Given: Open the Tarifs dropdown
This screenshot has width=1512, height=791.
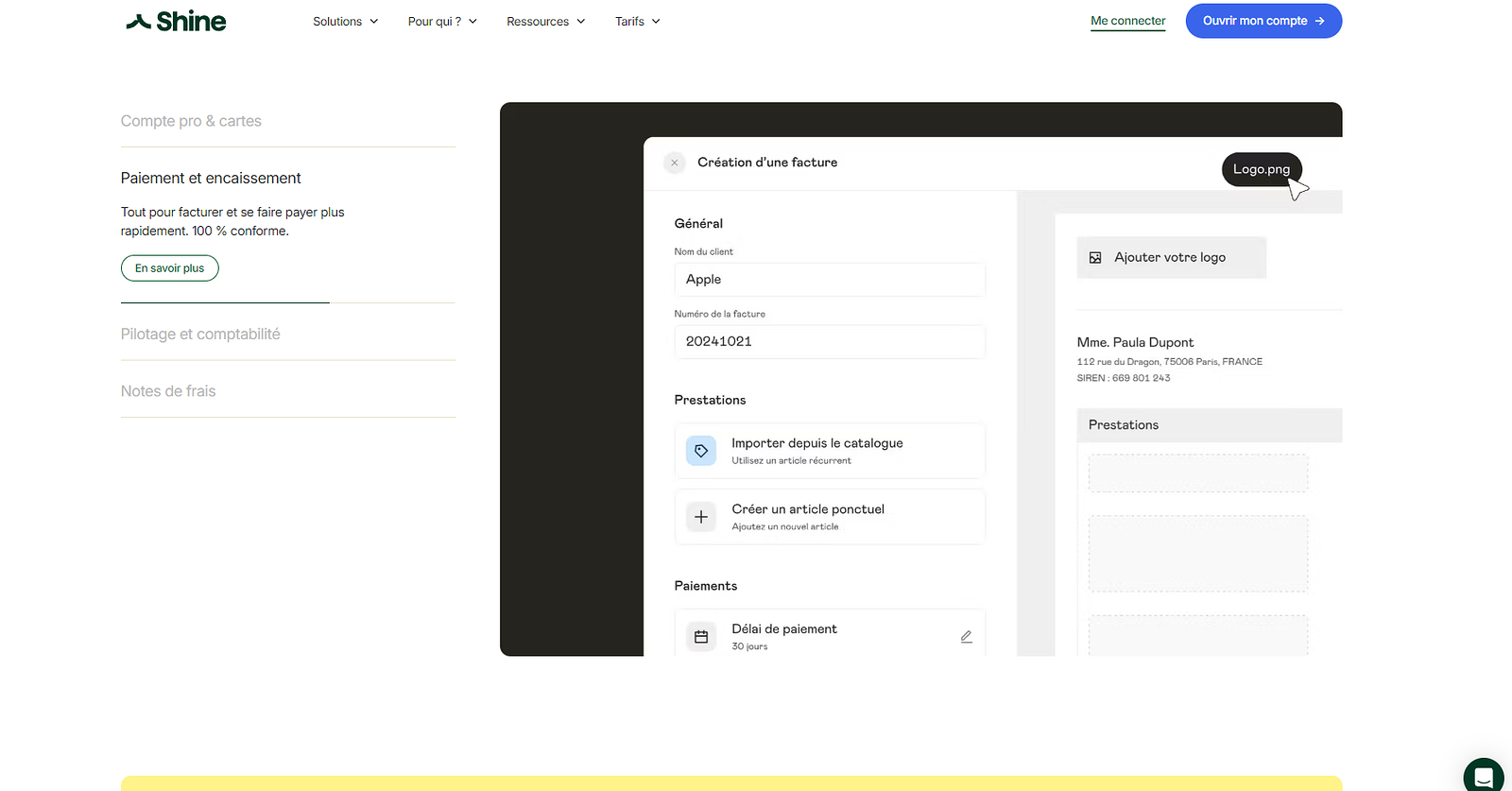Looking at the screenshot, I should coord(638,21).
